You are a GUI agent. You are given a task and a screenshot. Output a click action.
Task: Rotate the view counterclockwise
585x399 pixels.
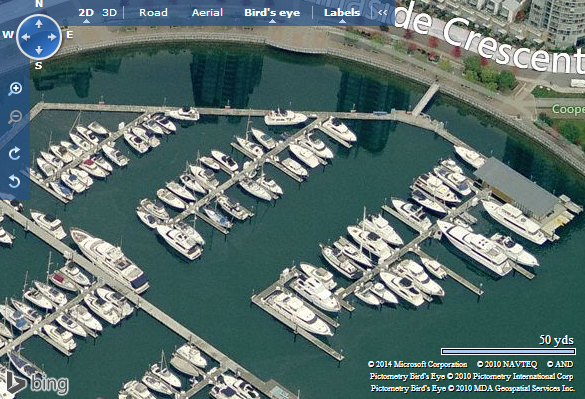14,182
